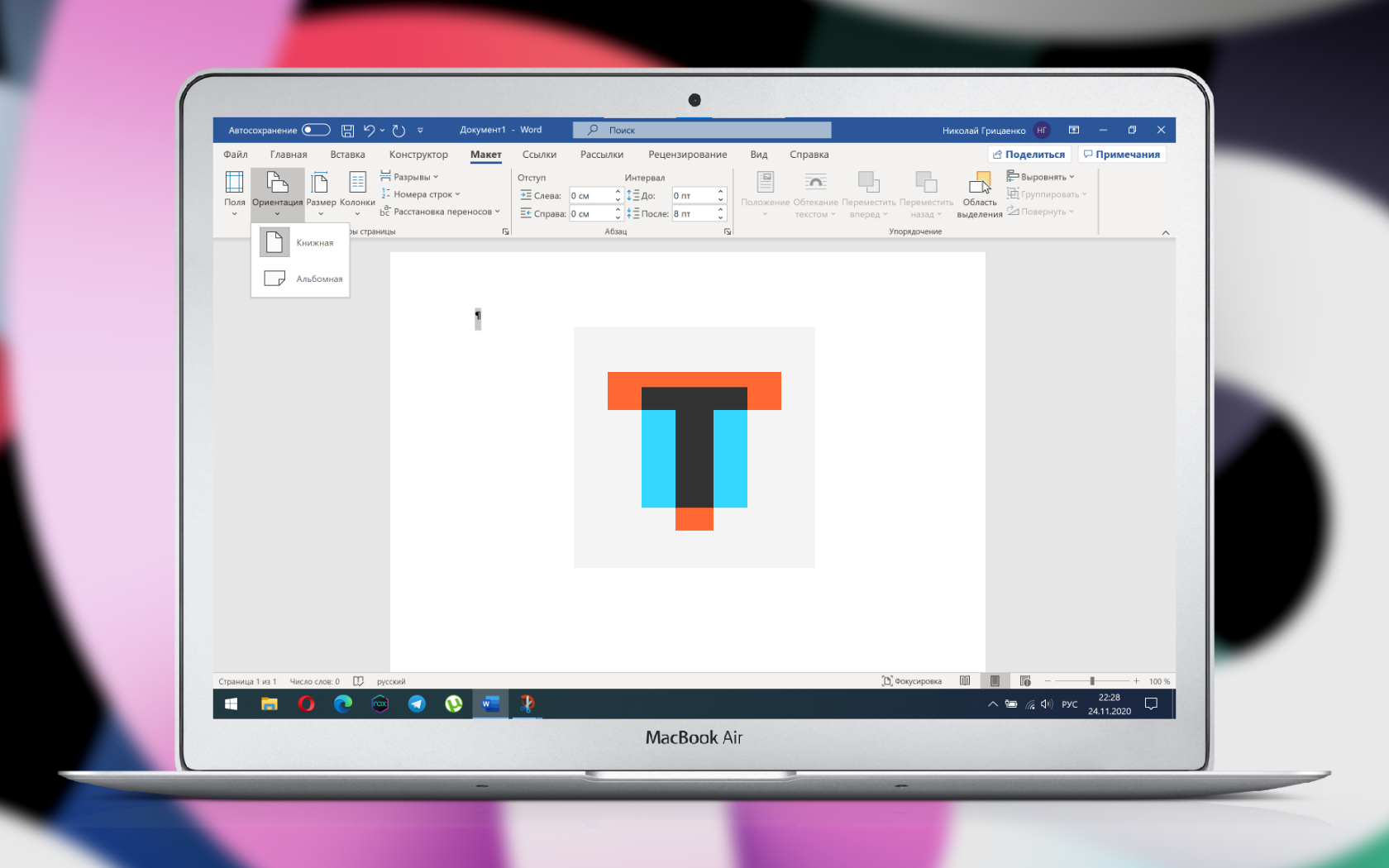The width and height of the screenshot is (1389, 868).
Task: Click the zoom slider handle
Action: point(1092,681)
